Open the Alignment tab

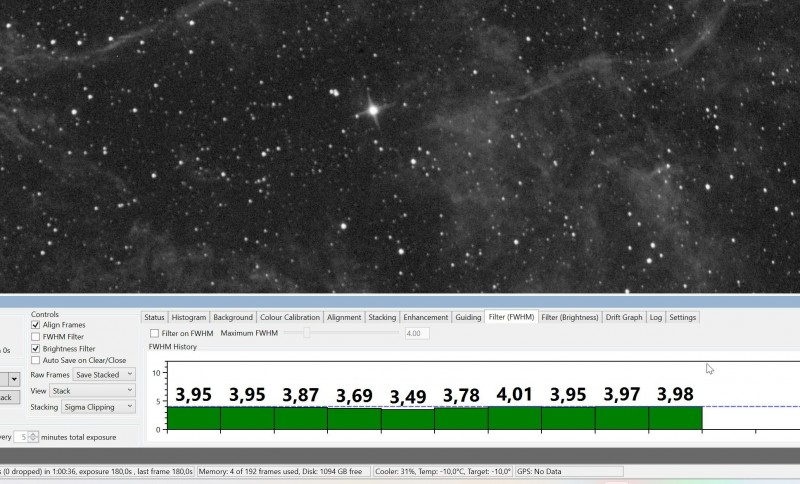click(344, 317)
